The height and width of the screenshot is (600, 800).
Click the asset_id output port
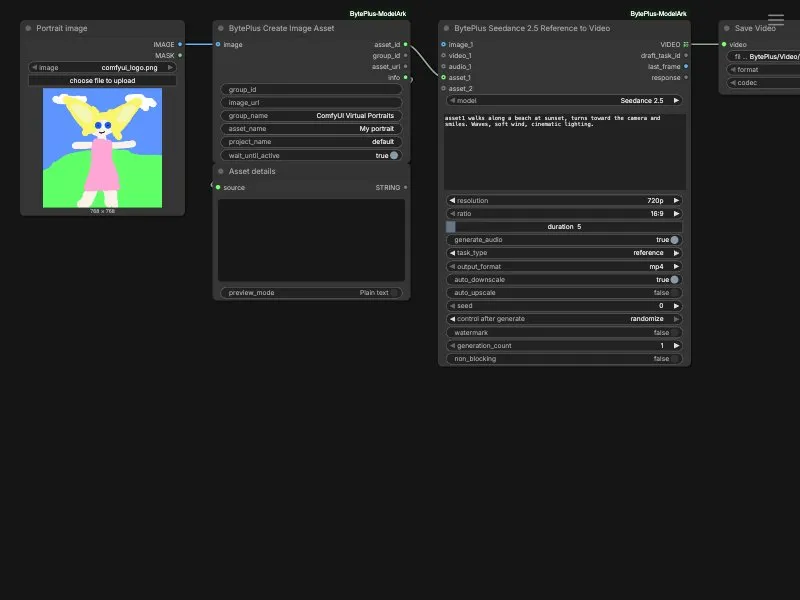(406, 44)
